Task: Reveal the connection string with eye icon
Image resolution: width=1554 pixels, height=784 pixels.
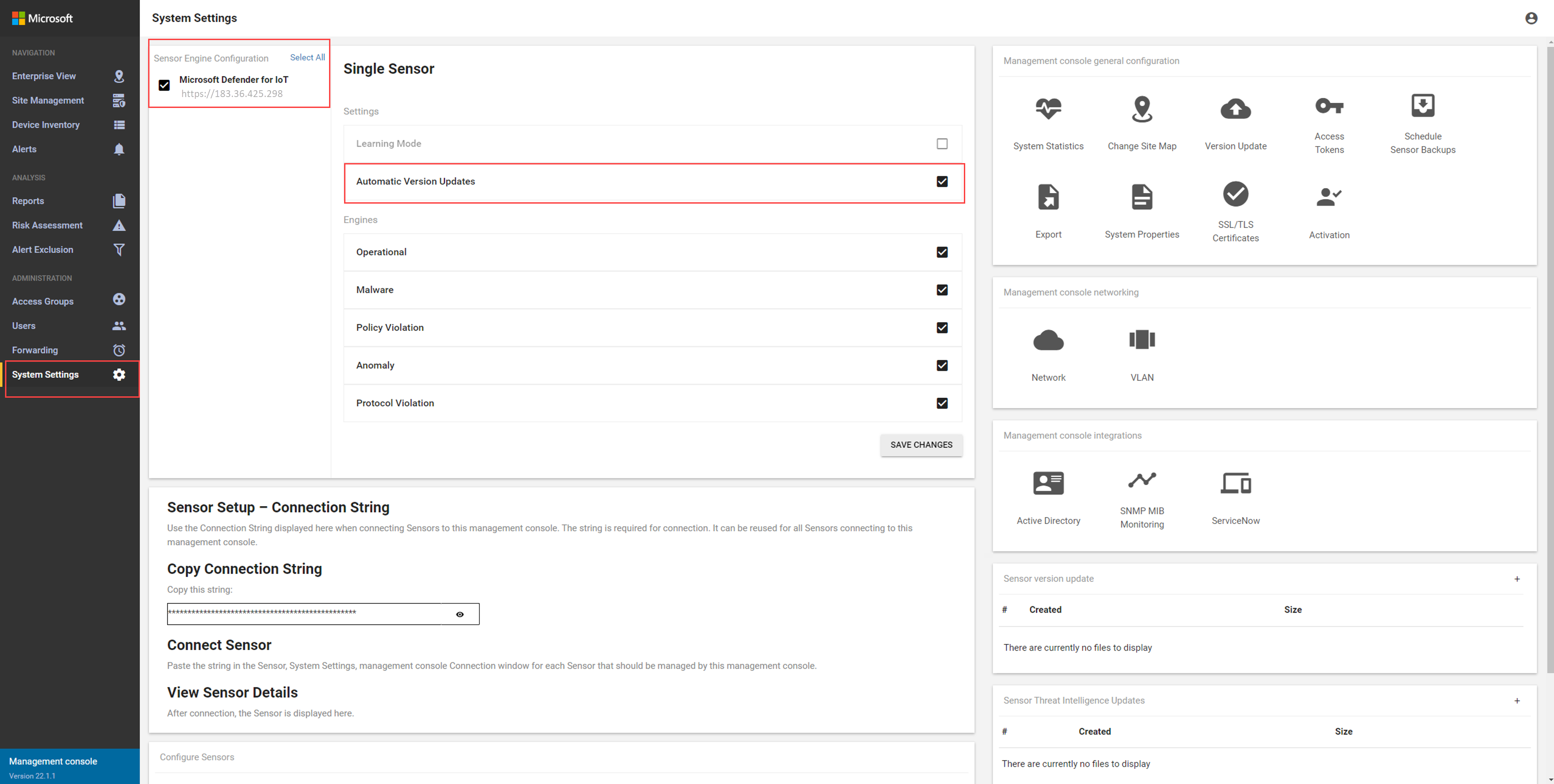Action: pyautogui.click(x=460, y=615)
